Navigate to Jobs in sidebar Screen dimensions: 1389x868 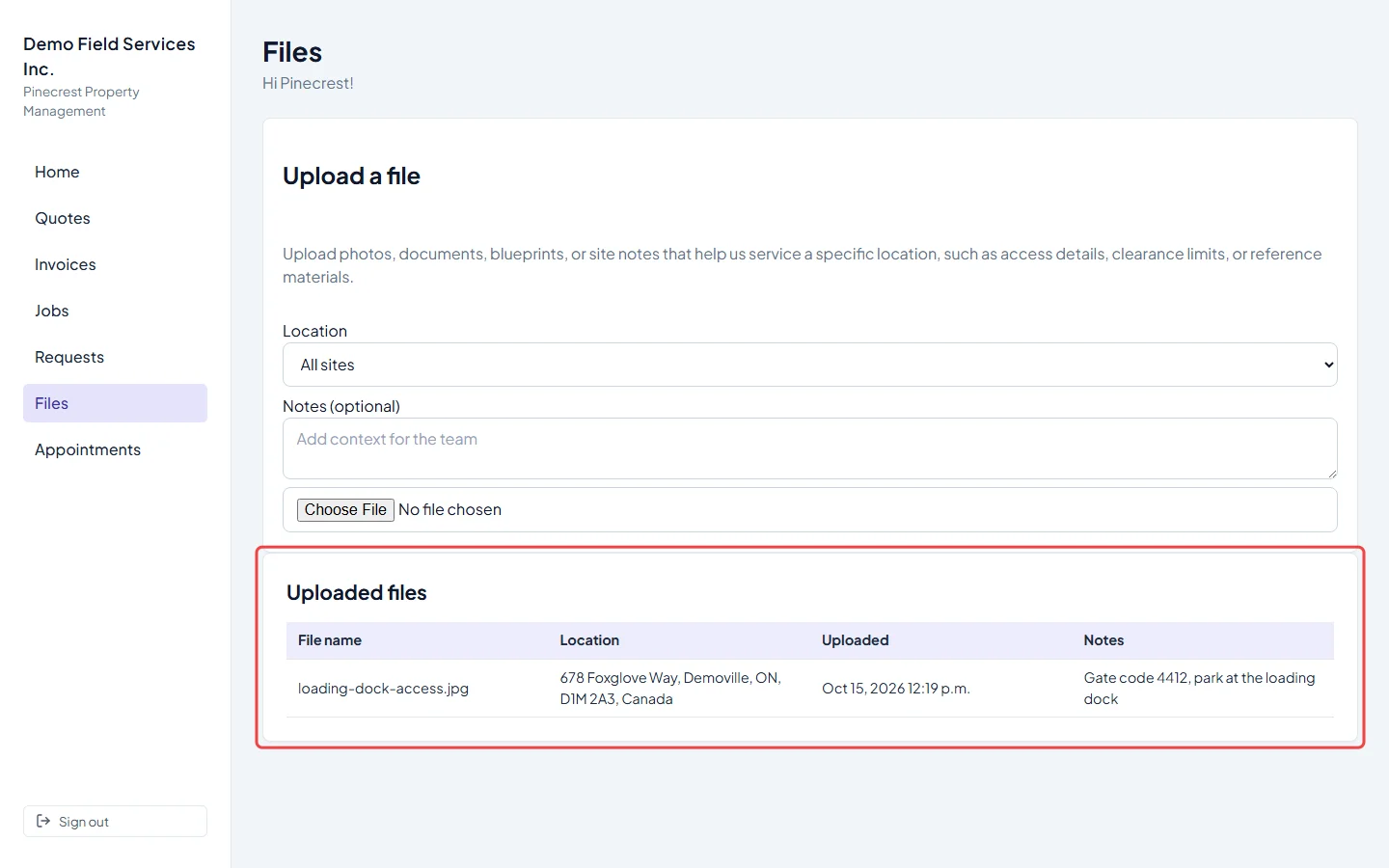tap(115, 311)
